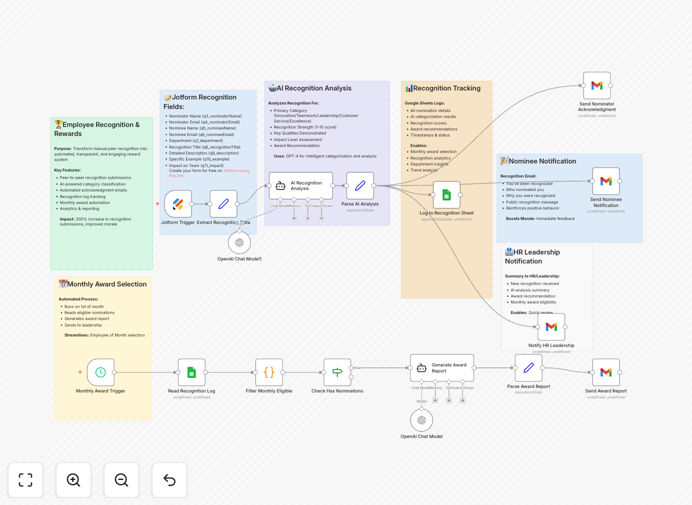Viewport: 692px width, 505px height.
Task: Select the Parse Award Report node
Action: point(529,368)
